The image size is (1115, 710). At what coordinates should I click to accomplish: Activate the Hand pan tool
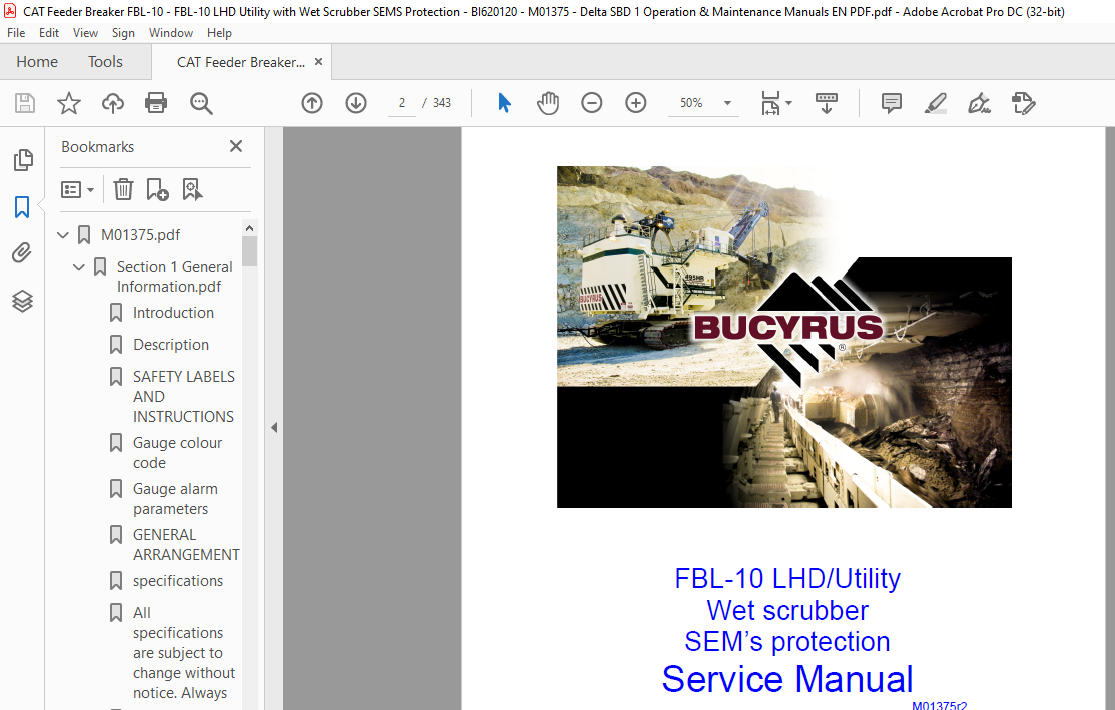pyautogui.click(x=548, y=103)
